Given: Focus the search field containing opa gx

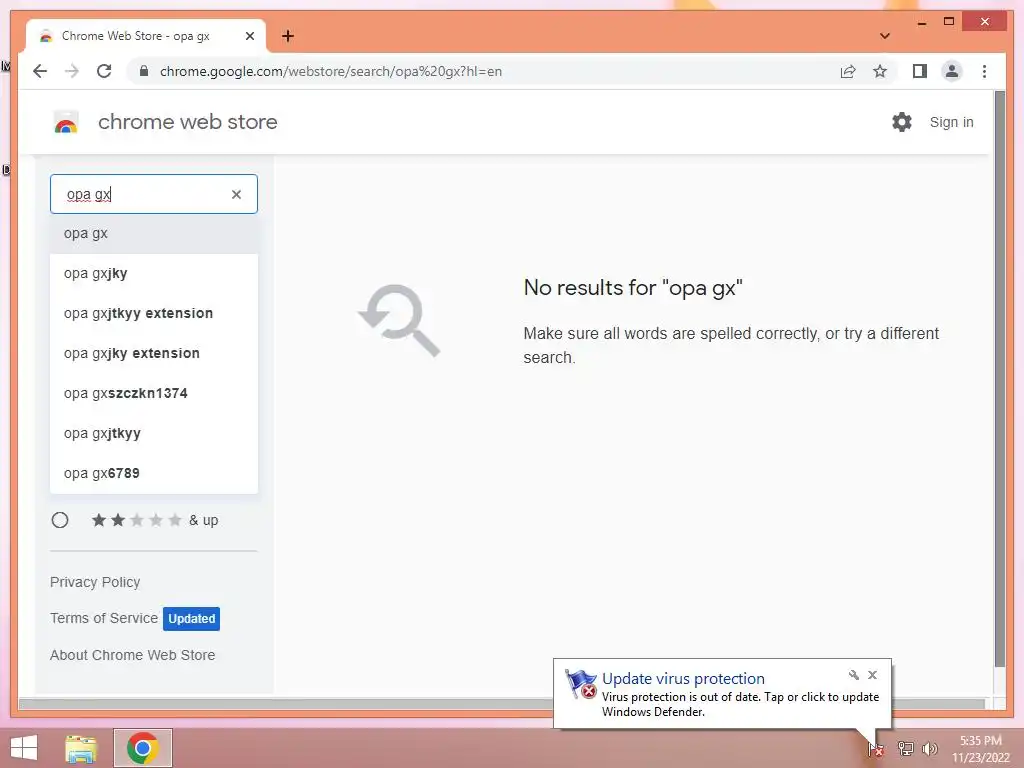Looking at the screenshot, I should point(153,194).
